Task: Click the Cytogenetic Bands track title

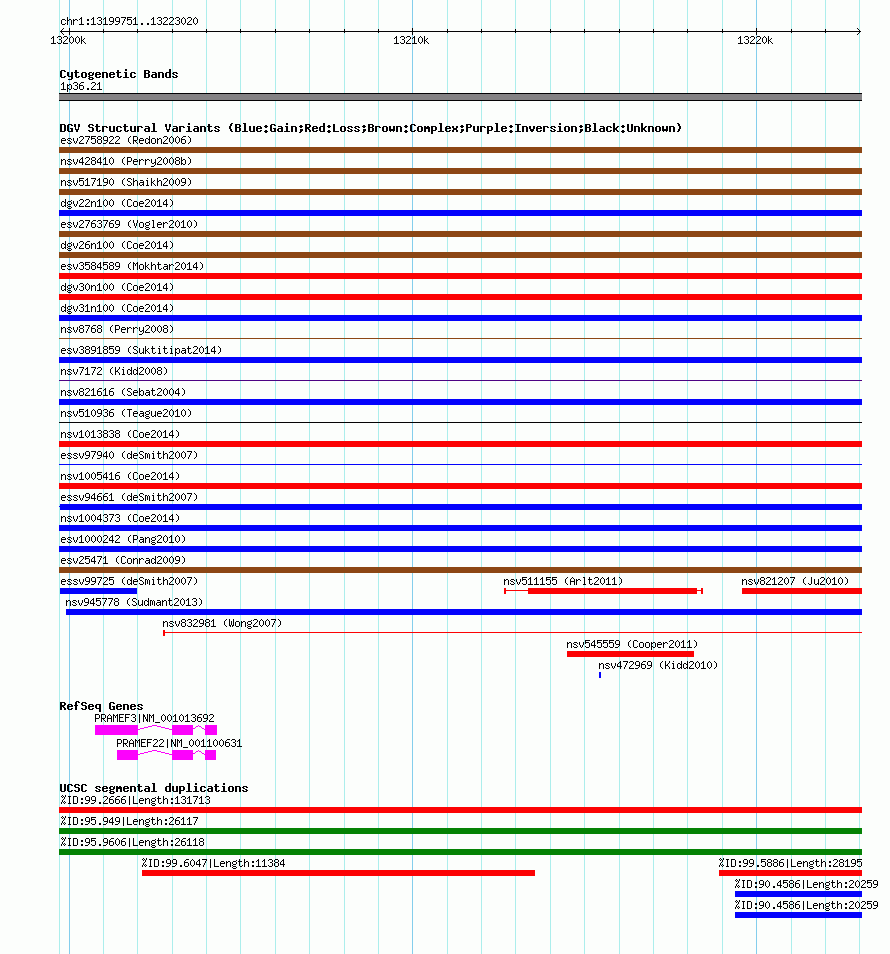Action: 119,74
